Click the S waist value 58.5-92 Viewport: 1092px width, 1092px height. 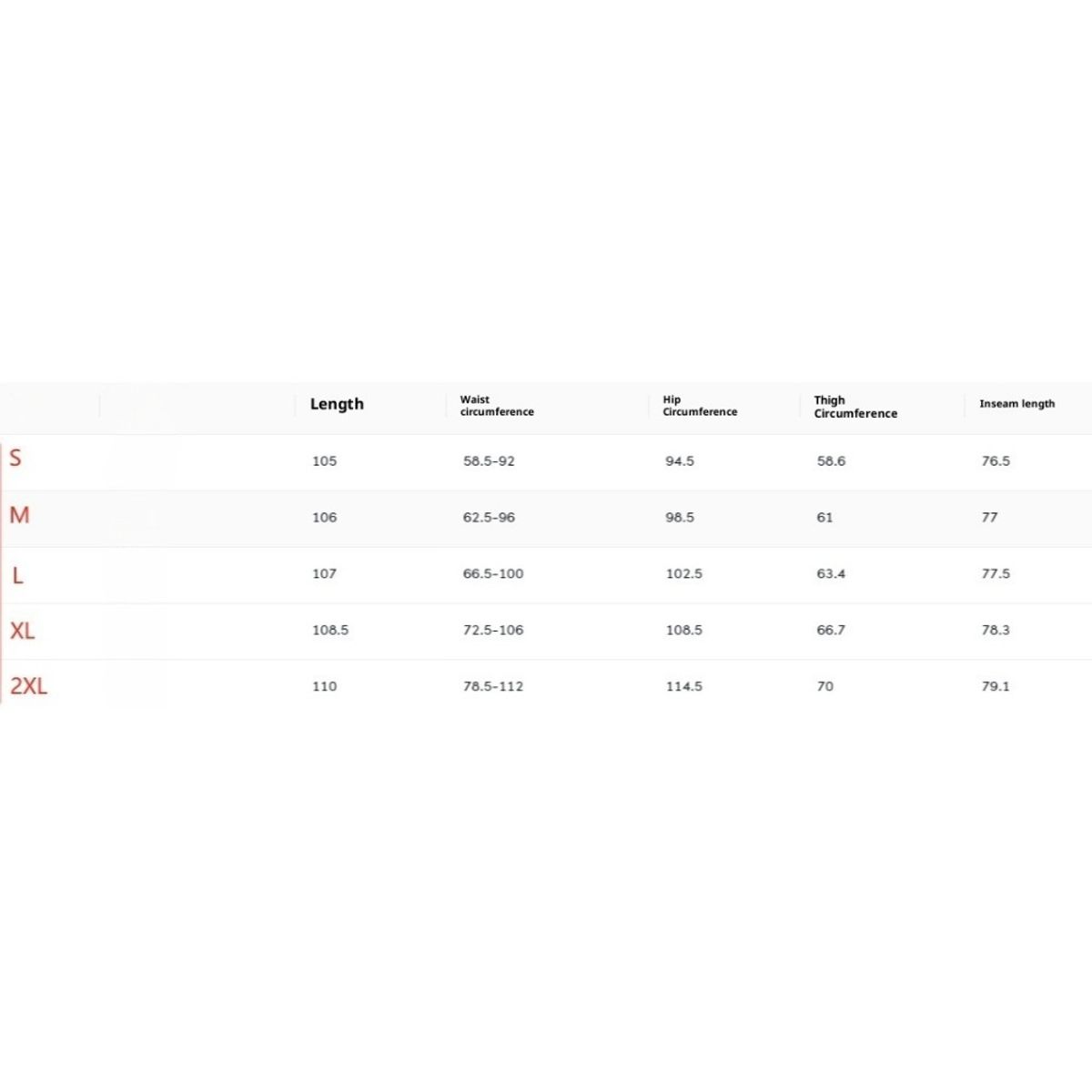coord(489,461)
